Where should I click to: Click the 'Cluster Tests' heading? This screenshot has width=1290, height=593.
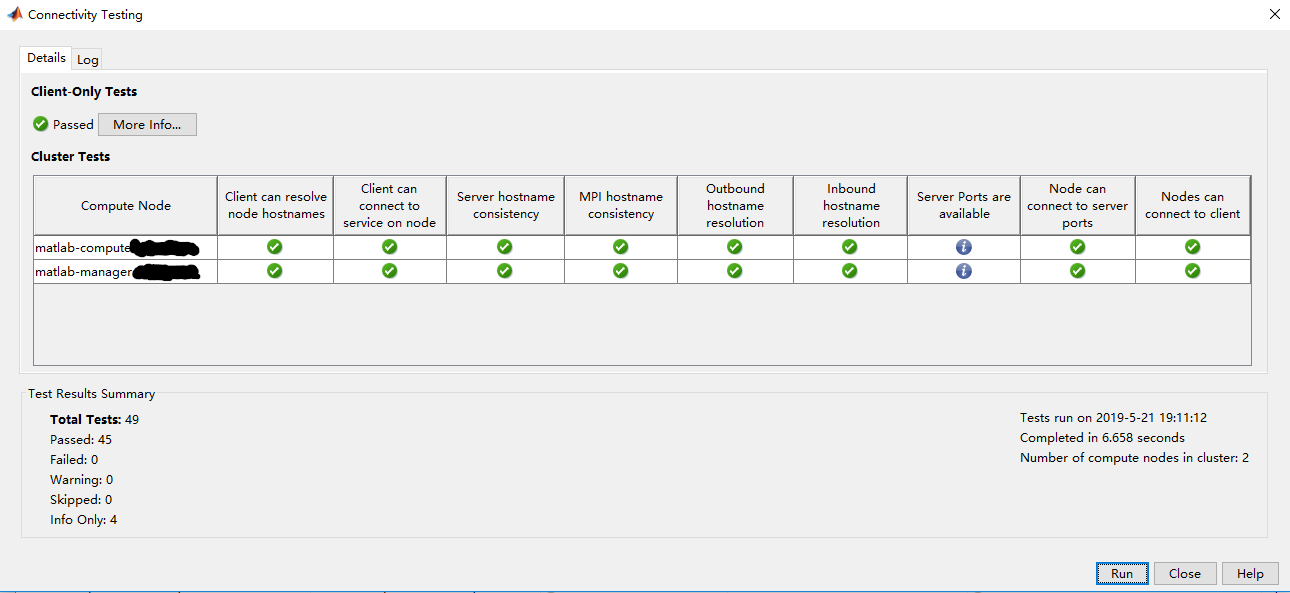[x=71, y=157]
